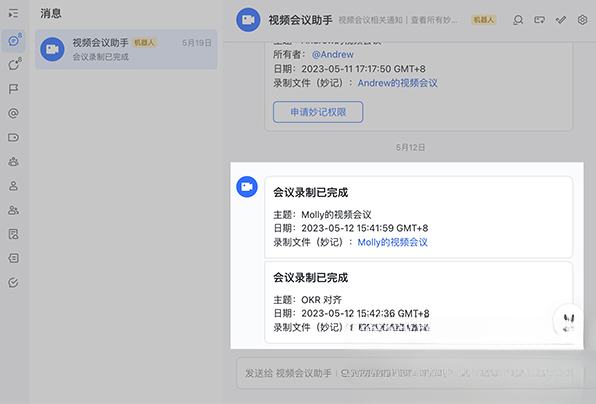
Task: Open the Molly的视频会议 recording link
Action: click(392, 242)
